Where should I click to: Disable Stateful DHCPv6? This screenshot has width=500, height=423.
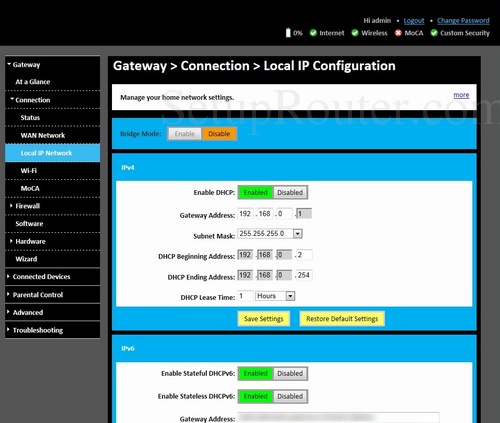pos(290,373)
